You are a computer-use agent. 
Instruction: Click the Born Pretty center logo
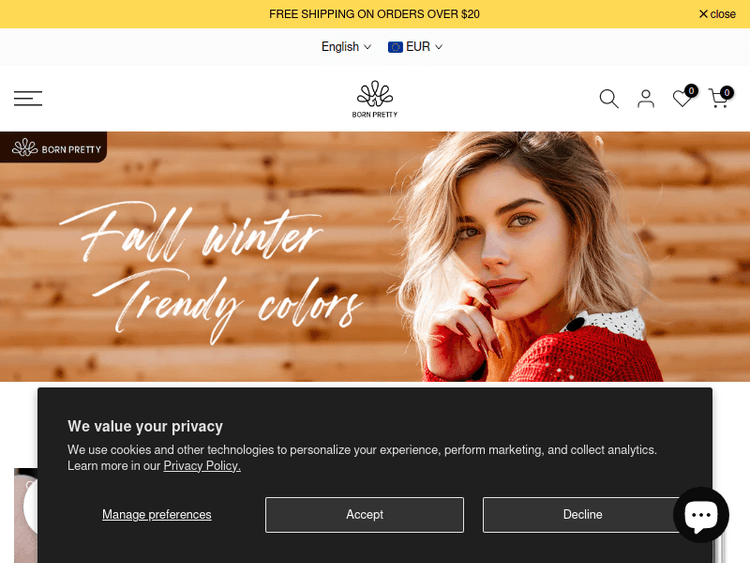tap(375, 99)
